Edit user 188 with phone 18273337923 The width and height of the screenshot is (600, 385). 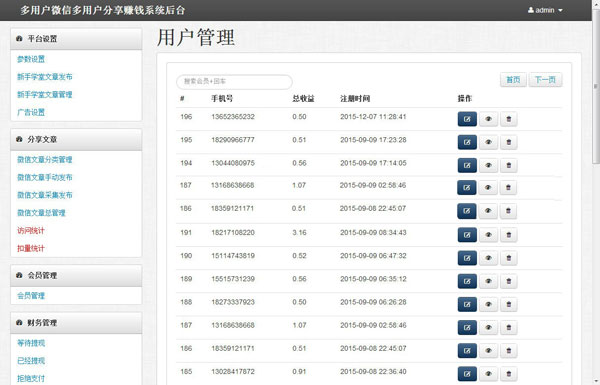pyautogui.click(x=467, y=304)
